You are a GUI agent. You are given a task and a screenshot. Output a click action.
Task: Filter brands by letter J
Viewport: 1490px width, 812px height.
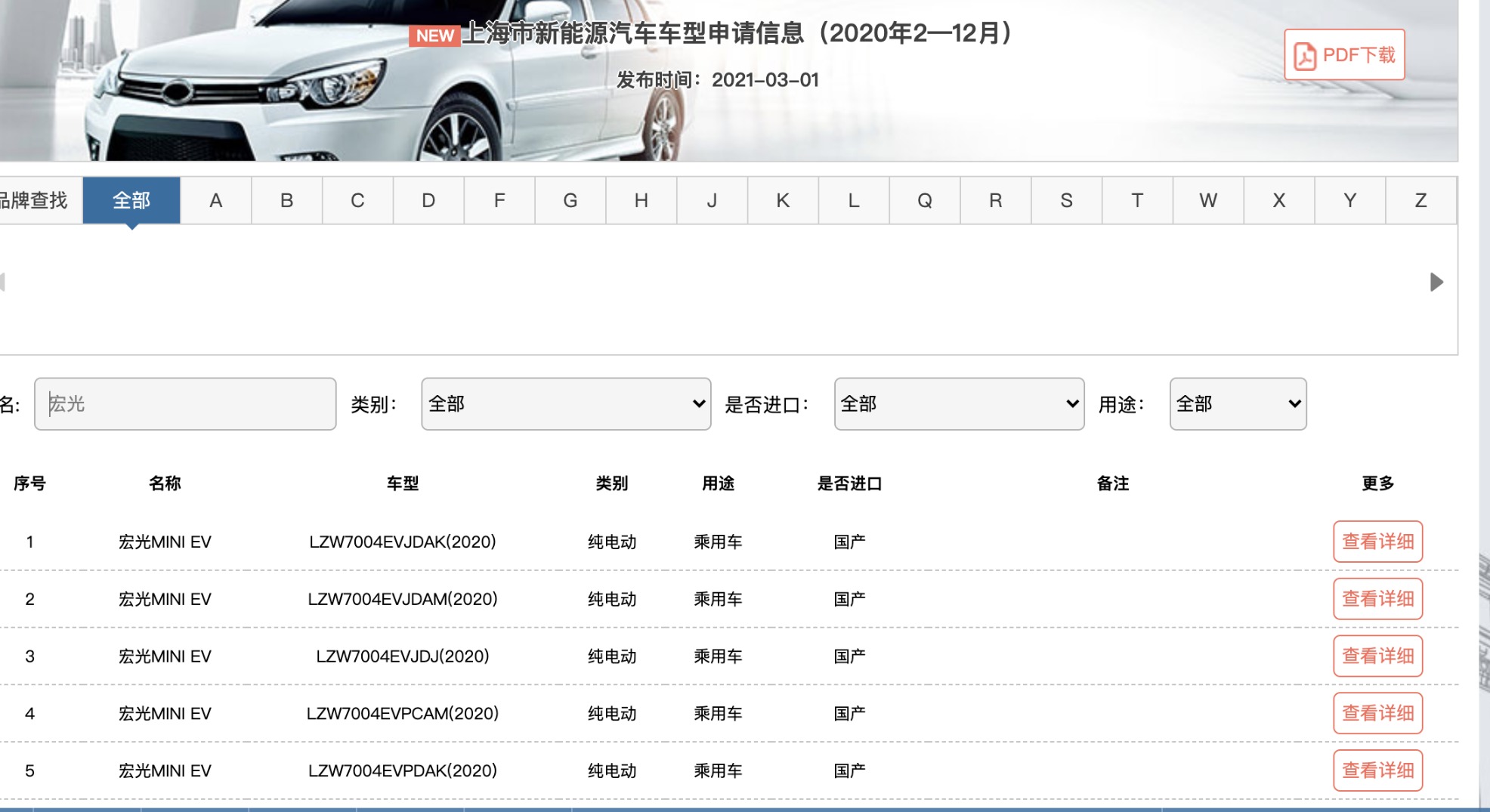[712, 200]
